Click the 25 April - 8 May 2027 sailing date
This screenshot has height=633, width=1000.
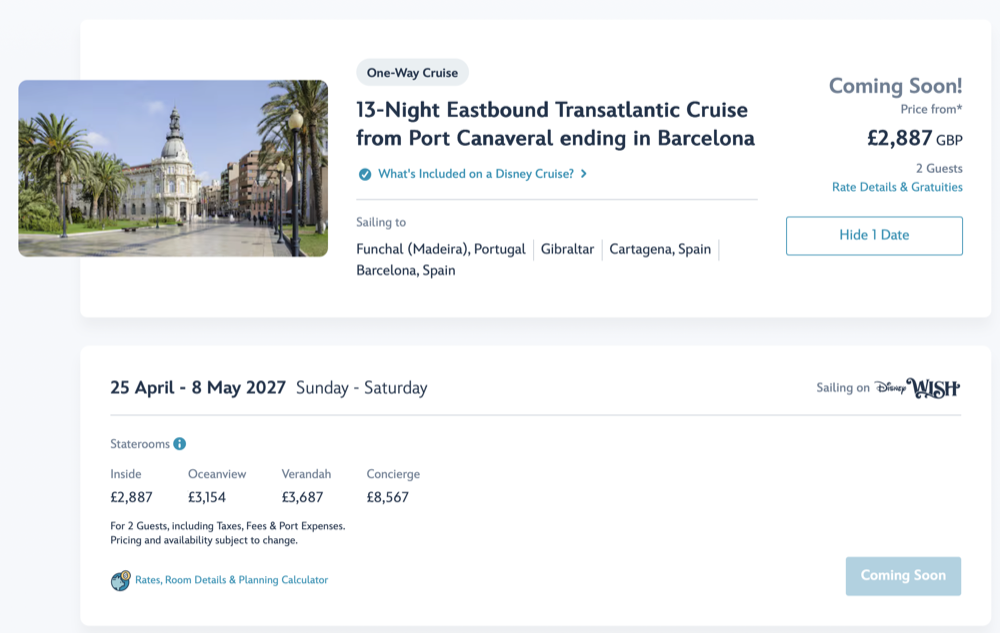point(198,388)
